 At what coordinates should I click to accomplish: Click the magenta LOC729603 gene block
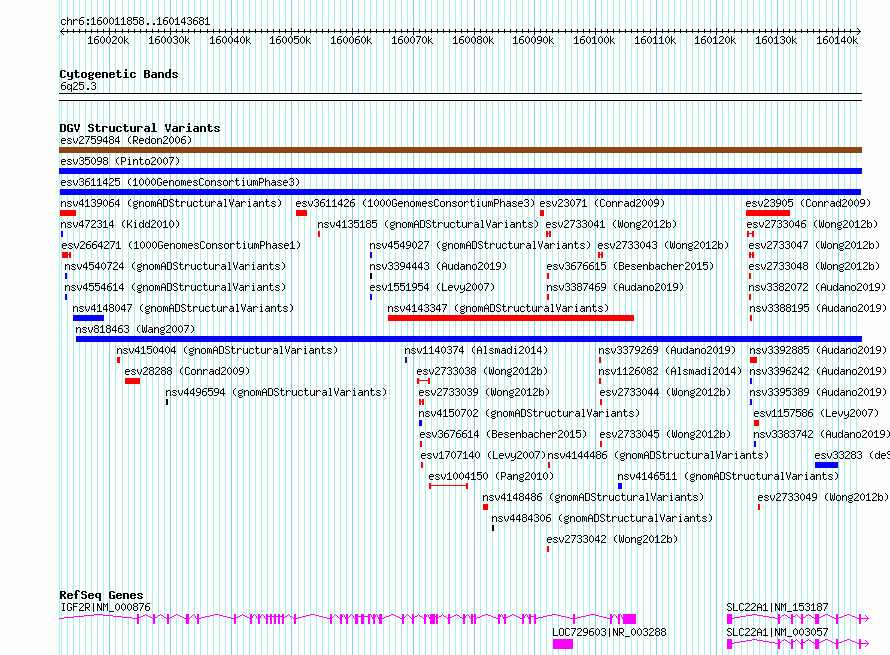coord(563,644)
